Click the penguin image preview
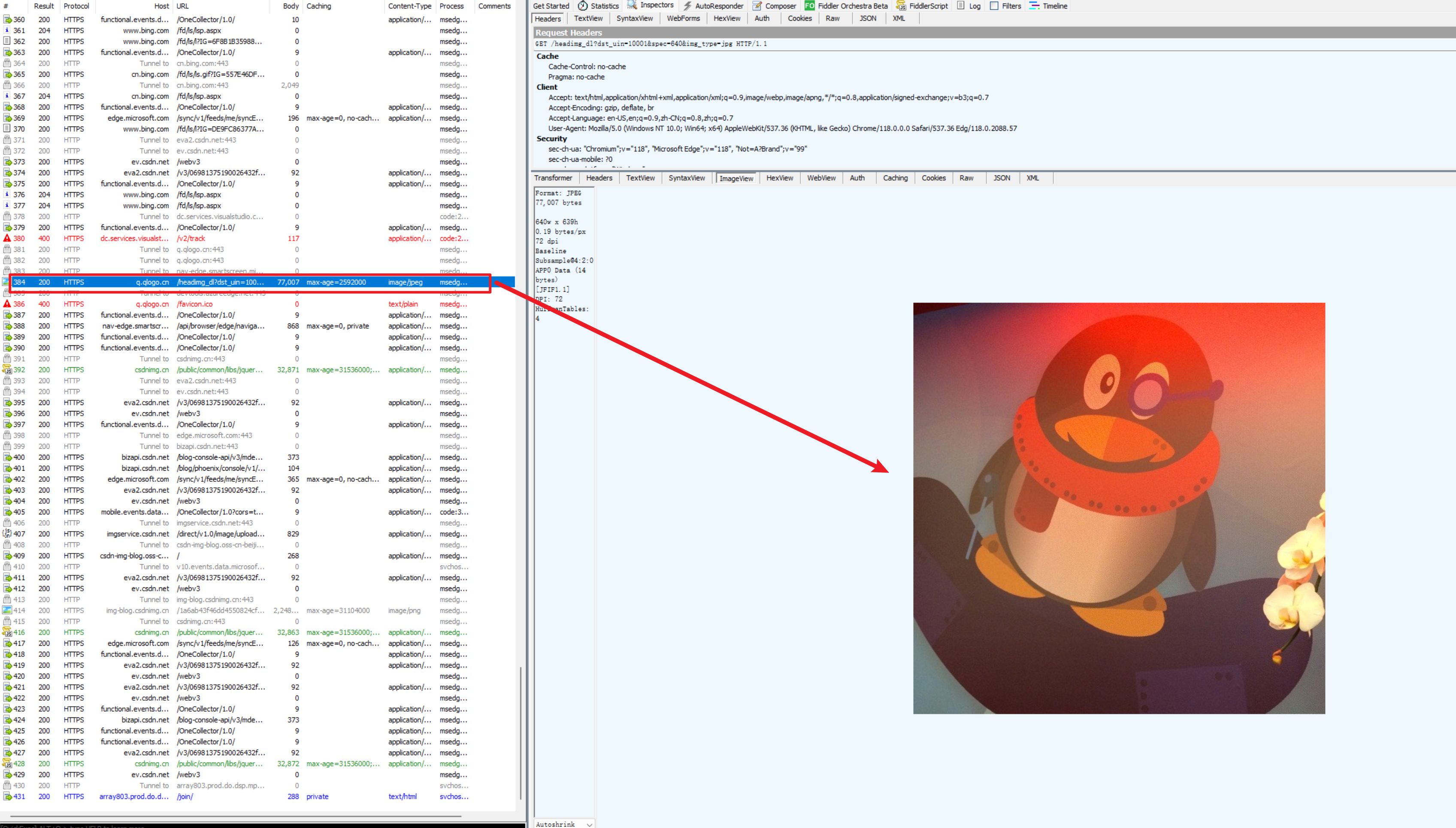 1119,508
